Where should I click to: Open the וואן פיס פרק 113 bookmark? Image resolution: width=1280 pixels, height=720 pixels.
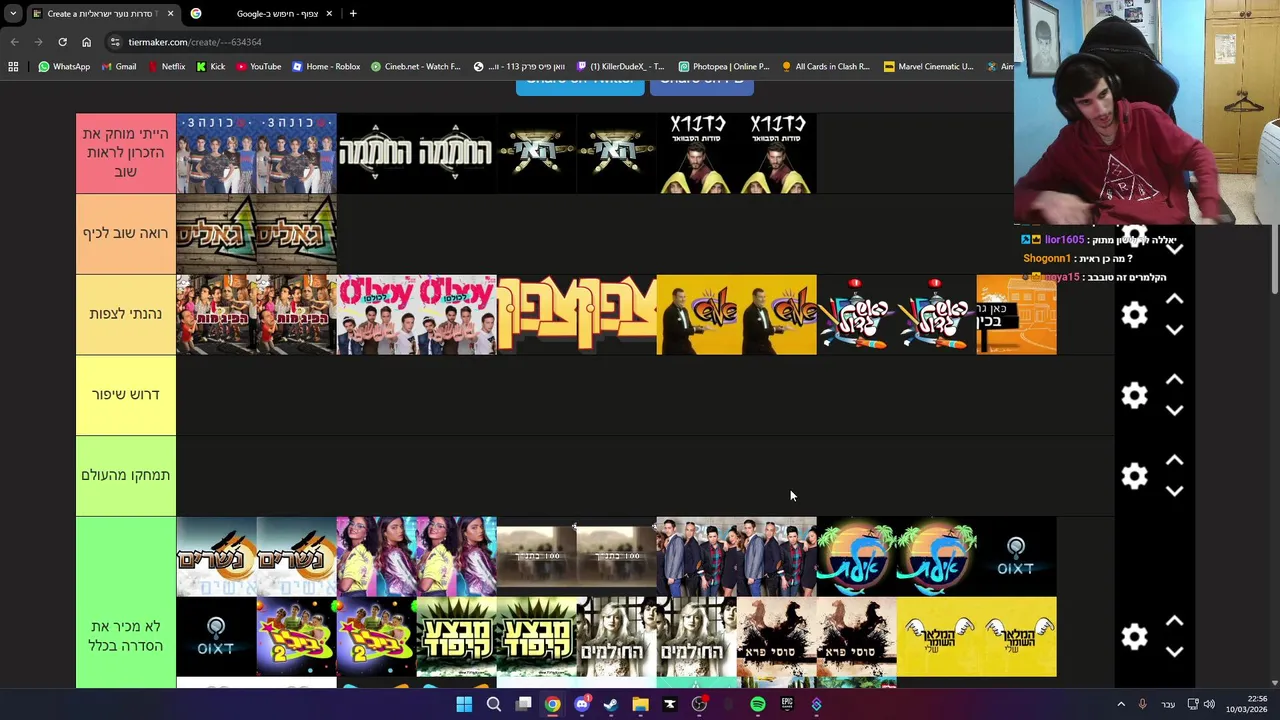(520, 67)
